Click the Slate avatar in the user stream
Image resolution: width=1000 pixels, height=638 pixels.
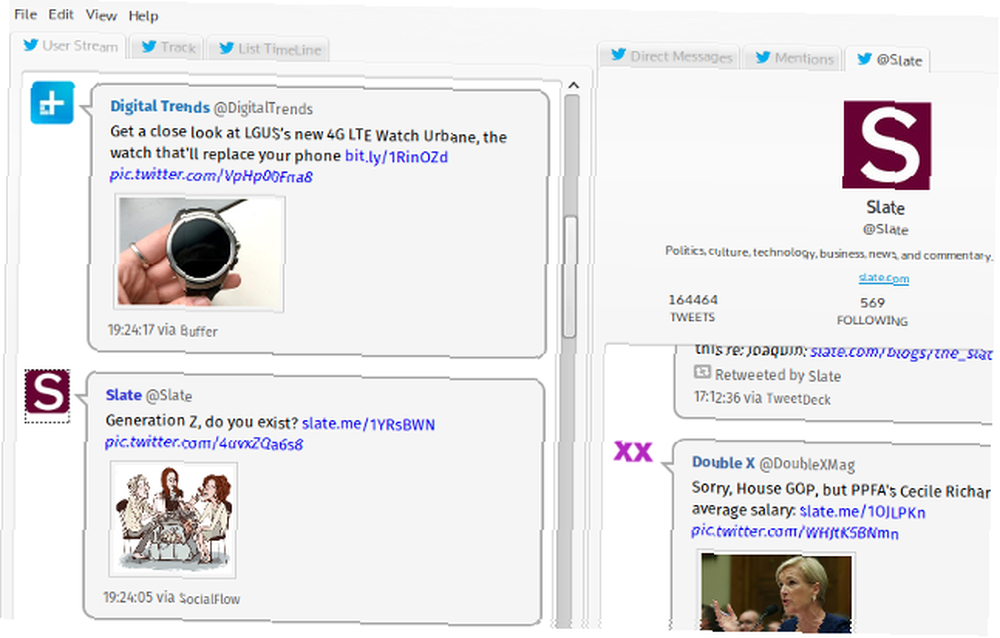pyautogui.click(x=47, y=392)
